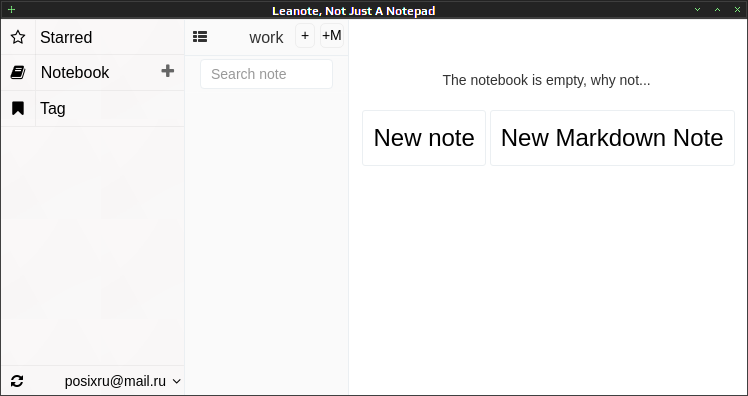The height and width of the screenshot is (396, 748).
Task: Create a markdown note using the +M button
Action: 332,36
